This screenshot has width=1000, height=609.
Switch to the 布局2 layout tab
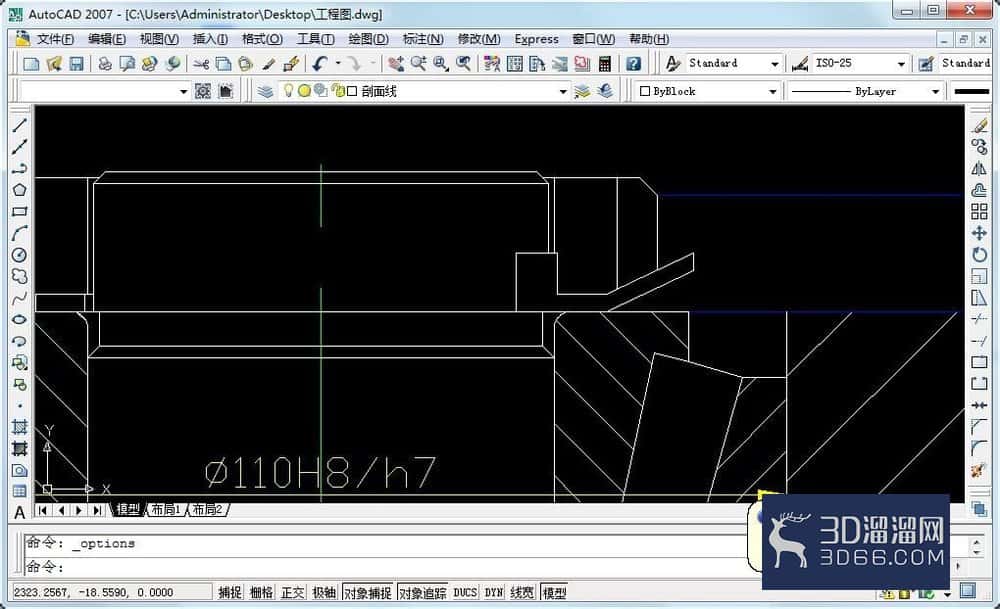[x=207, y=510]
